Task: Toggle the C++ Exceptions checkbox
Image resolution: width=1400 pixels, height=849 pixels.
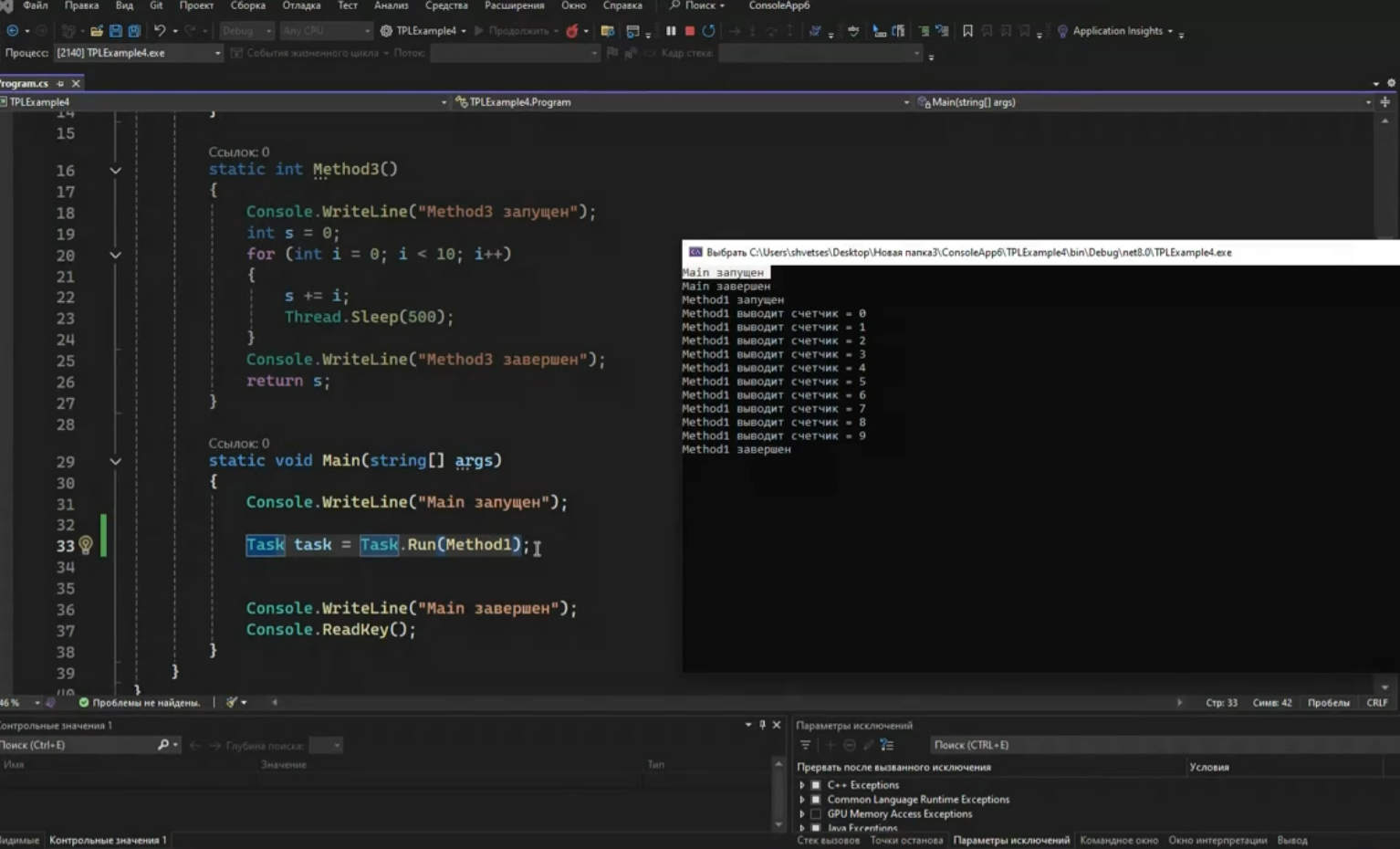Action: click(816, 785)
